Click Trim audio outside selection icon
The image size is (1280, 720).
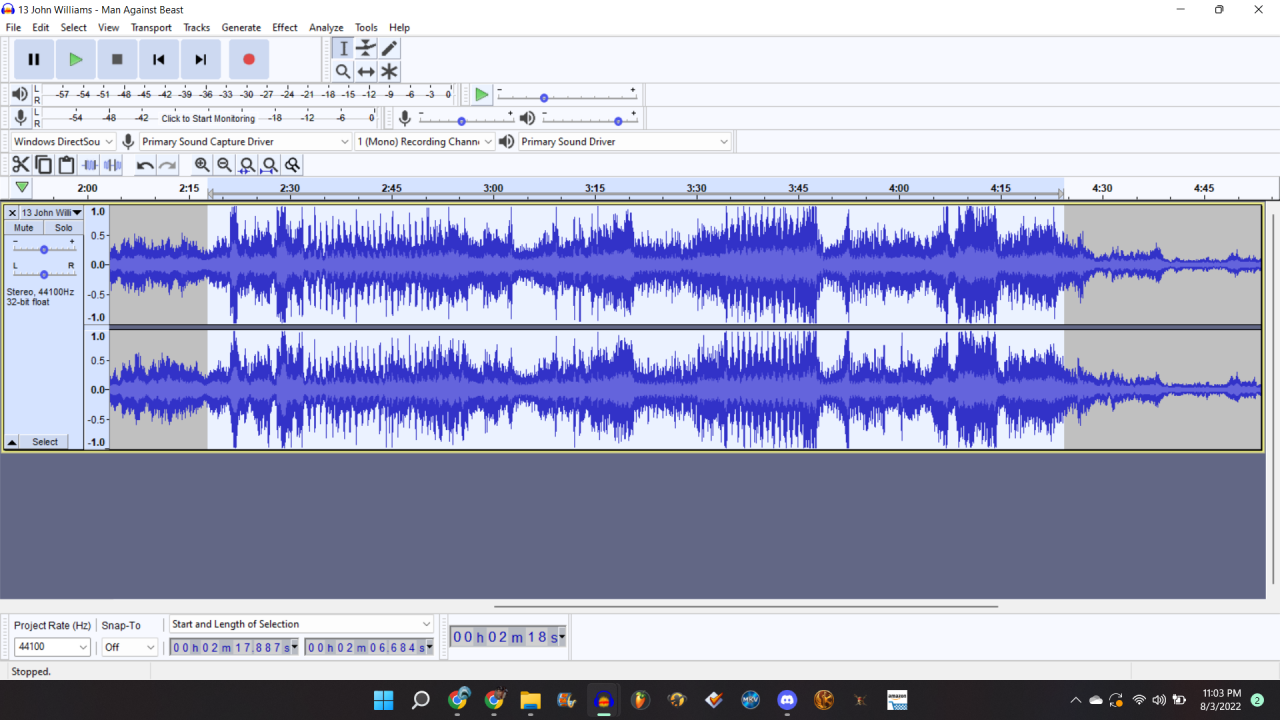90,165
